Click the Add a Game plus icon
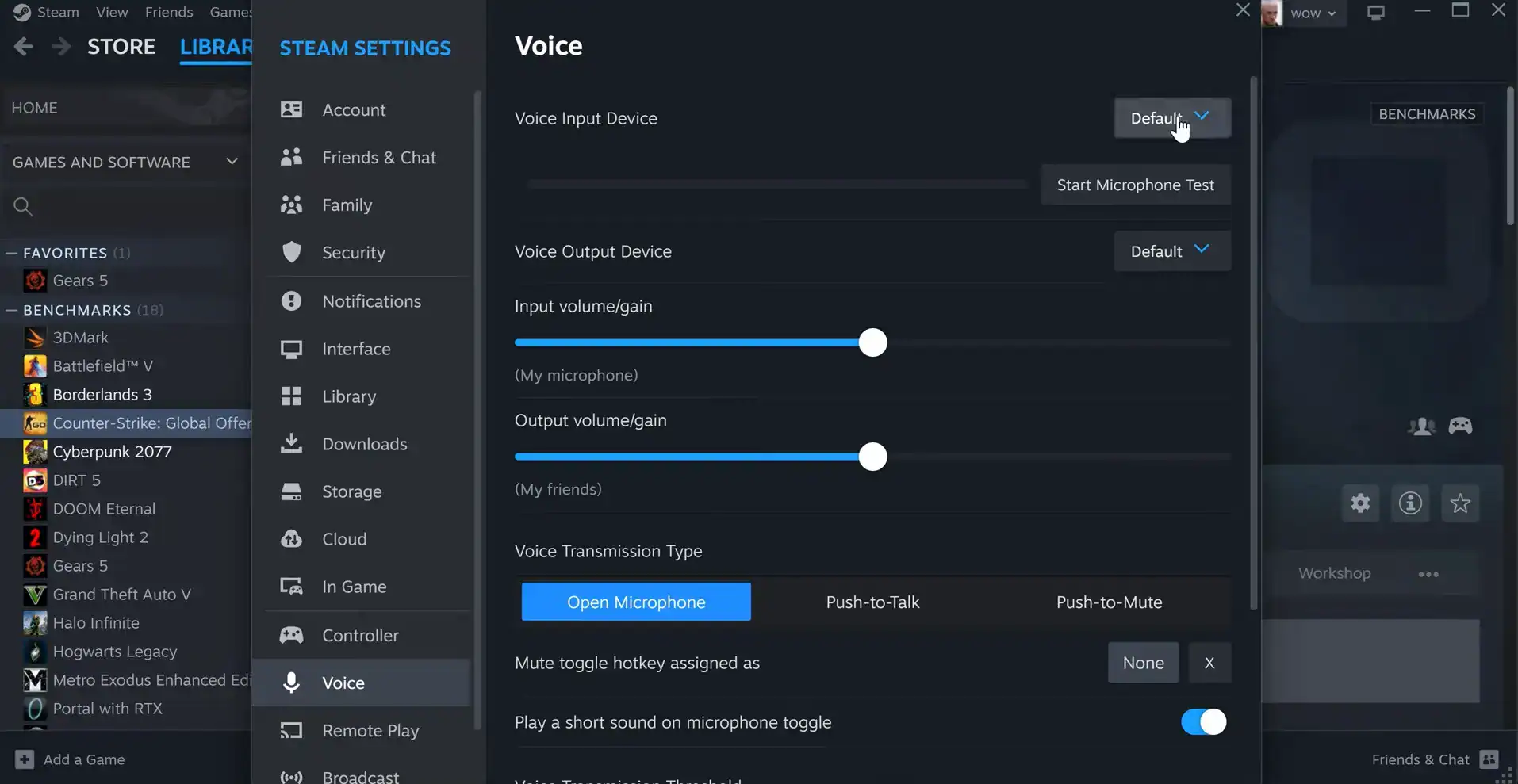The image size is (1518, 784). tap(25, 759)
